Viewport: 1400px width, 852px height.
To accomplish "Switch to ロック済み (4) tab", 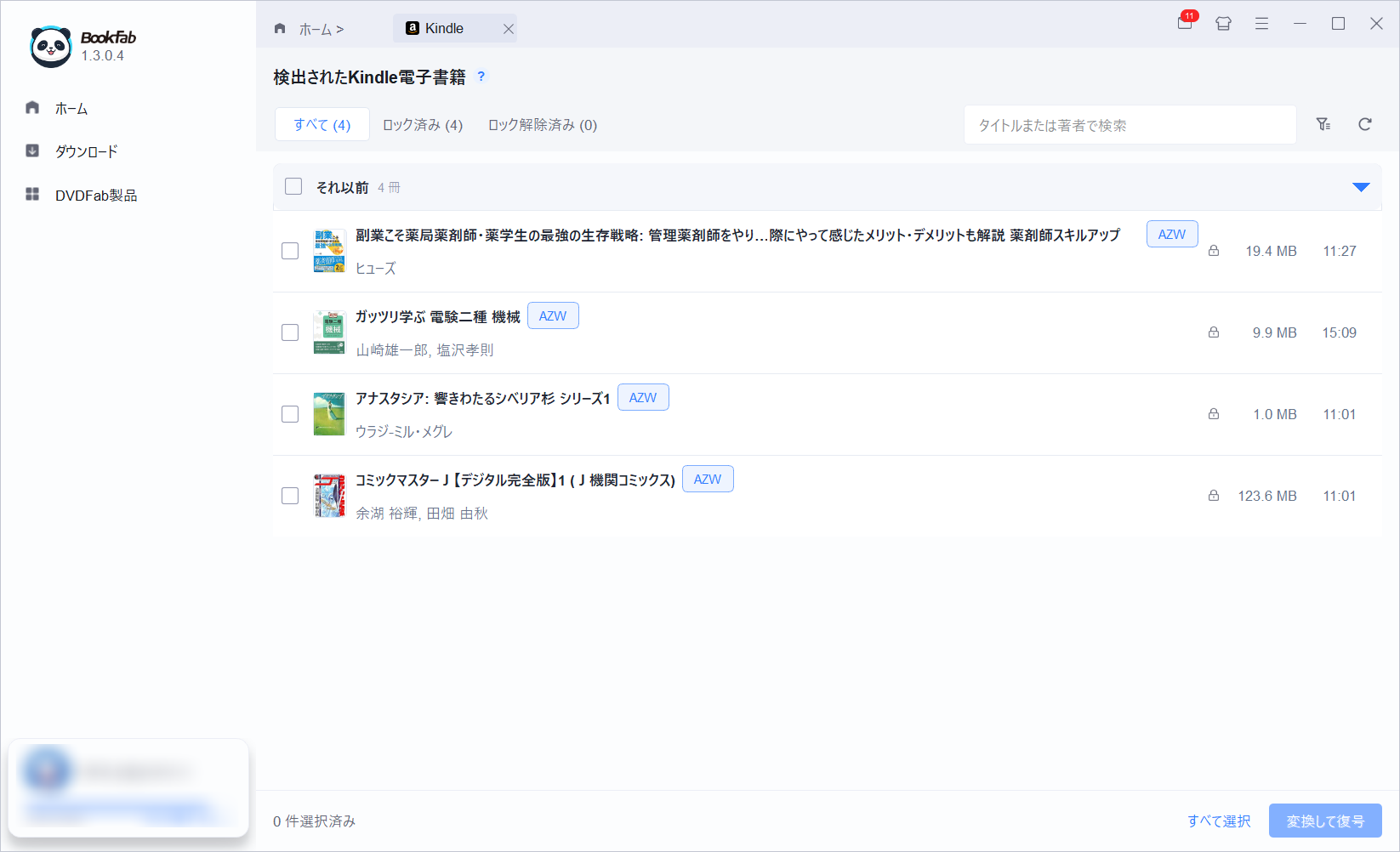I will pos(423,125).
